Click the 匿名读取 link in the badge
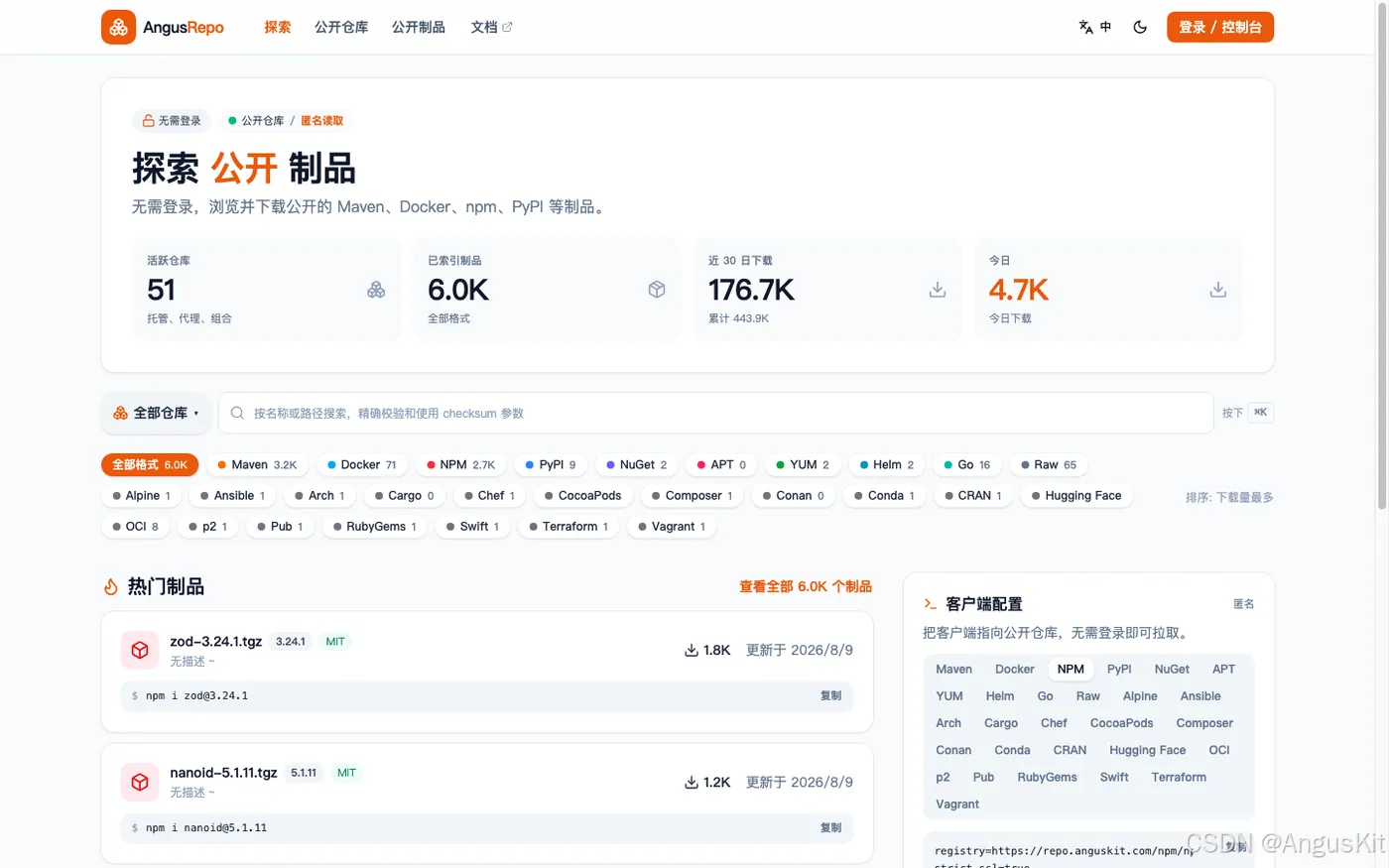 coord(321,121)
